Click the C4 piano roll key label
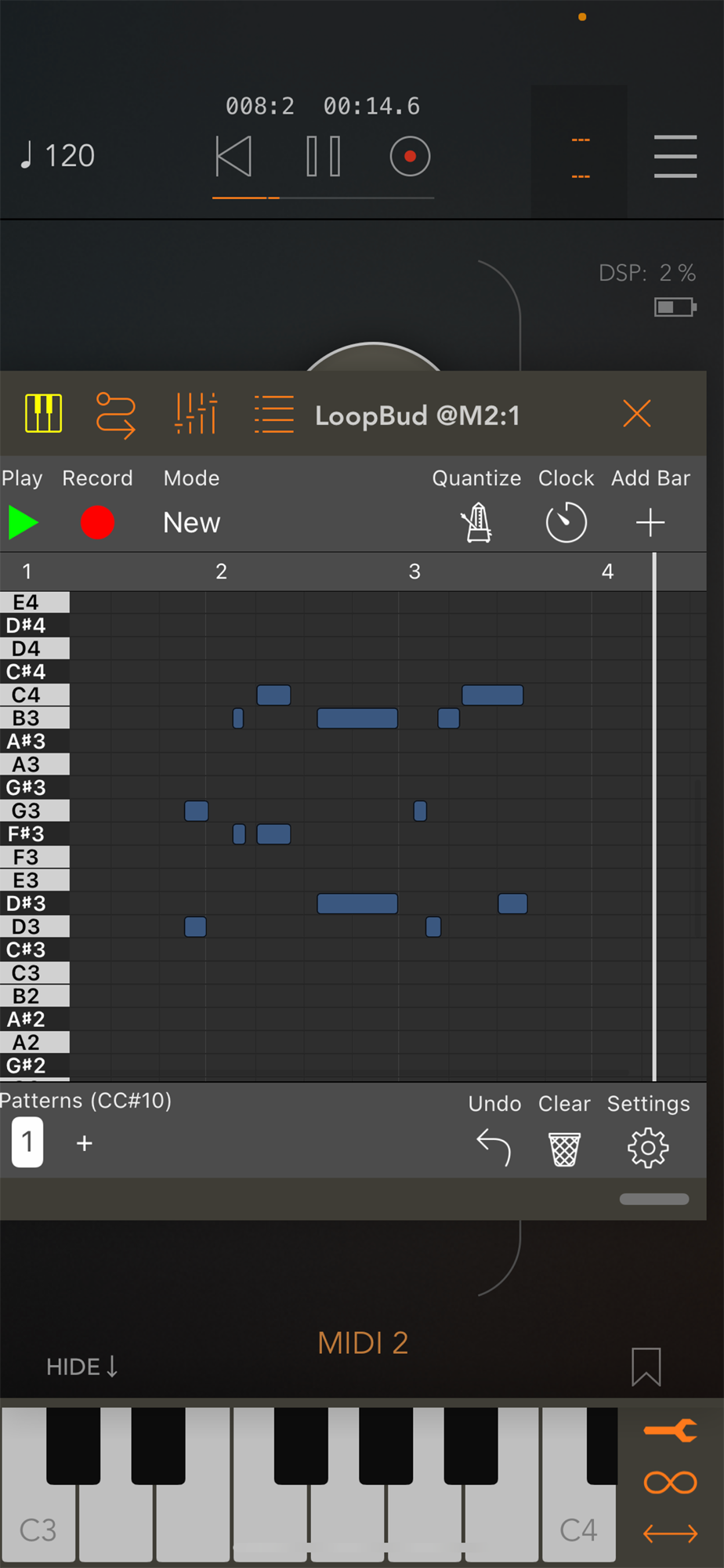724x1568 pixels. coord(34,695)
